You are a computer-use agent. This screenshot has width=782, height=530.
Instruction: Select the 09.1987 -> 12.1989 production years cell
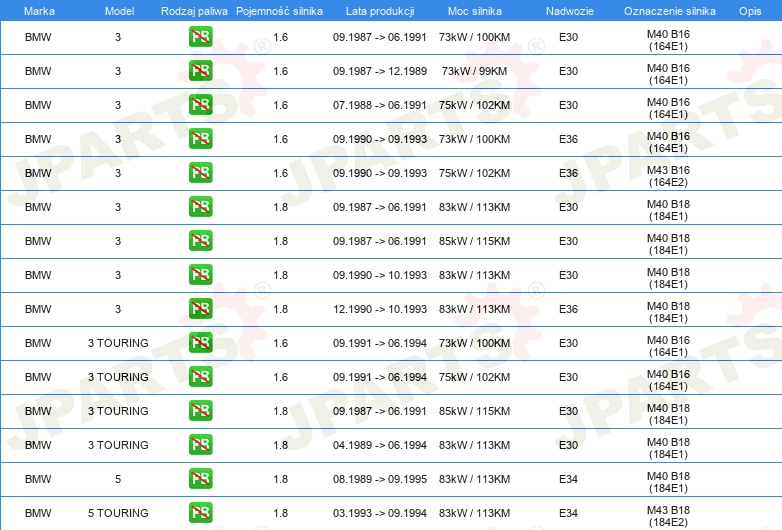click(380, 71)
